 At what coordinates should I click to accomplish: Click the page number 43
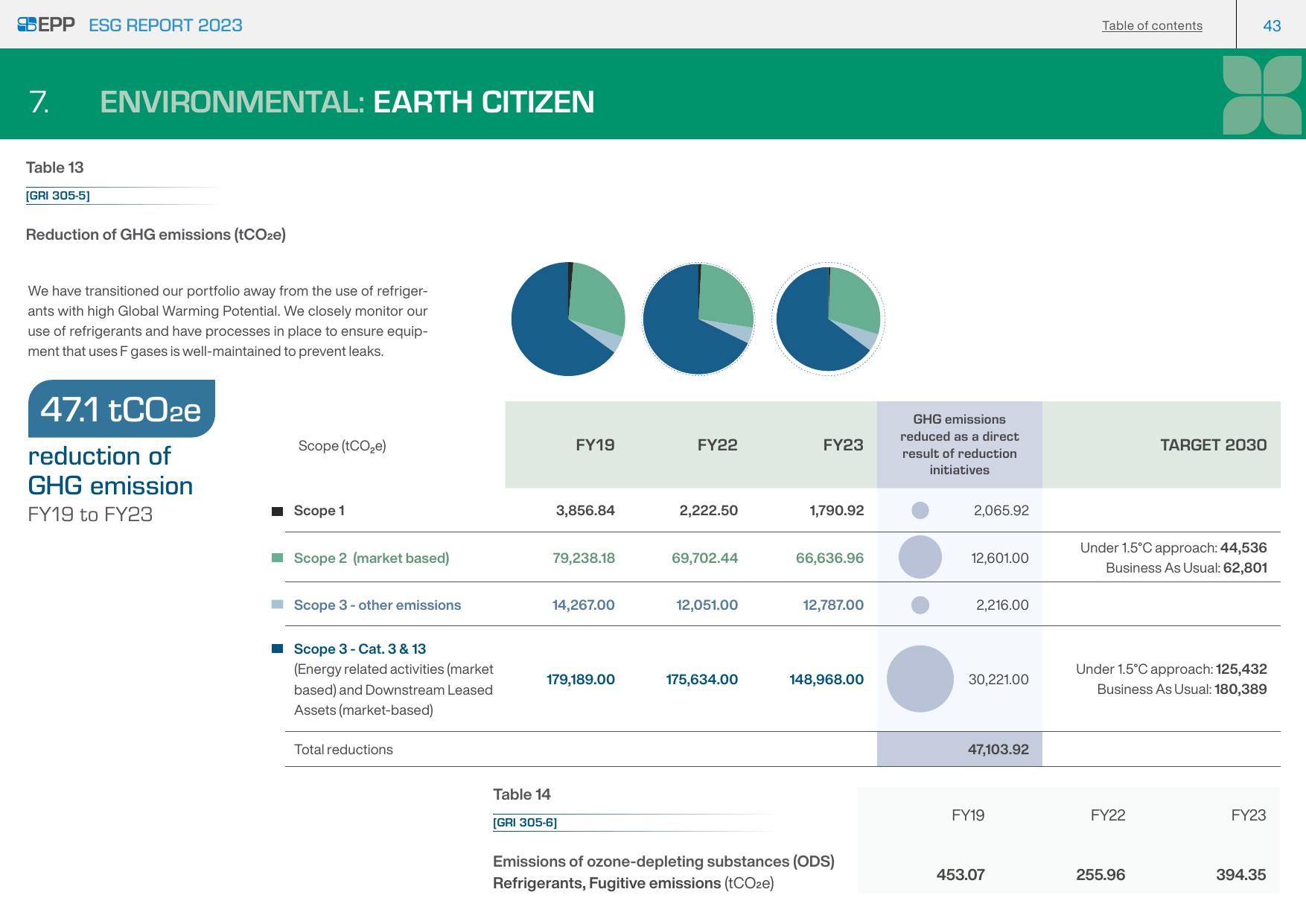pyautogui.click(x=1272, y=26)
